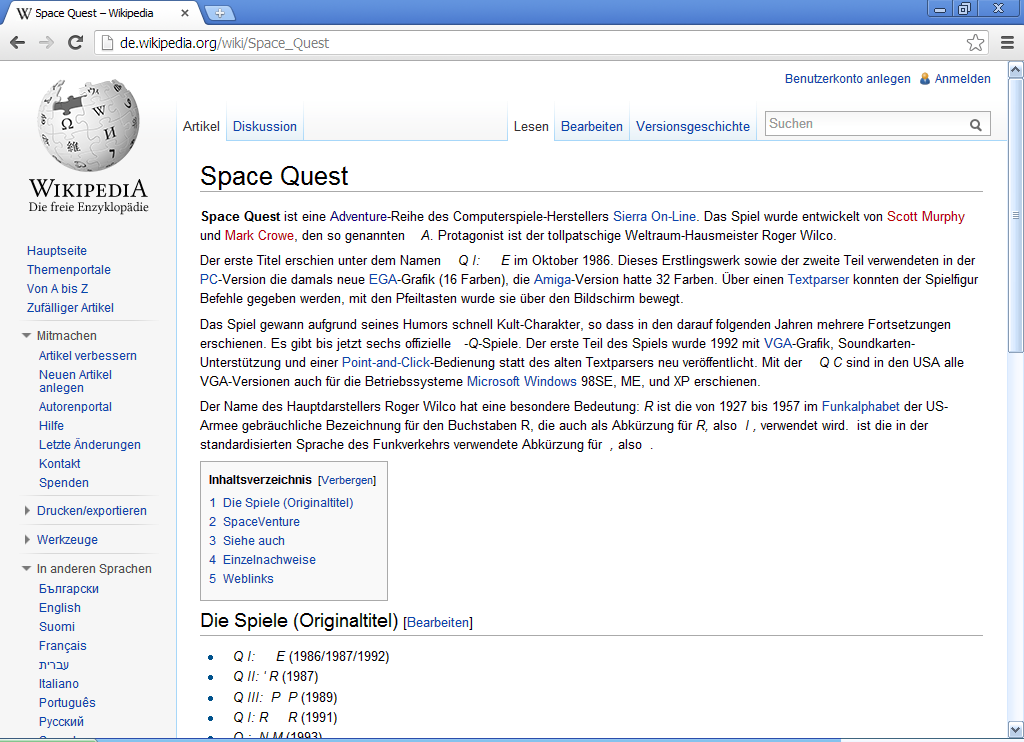This screenshot has height=742, width=1024.
Task: Click Benutzerkonto anlegen link
Action: click(x=848, y=79)
